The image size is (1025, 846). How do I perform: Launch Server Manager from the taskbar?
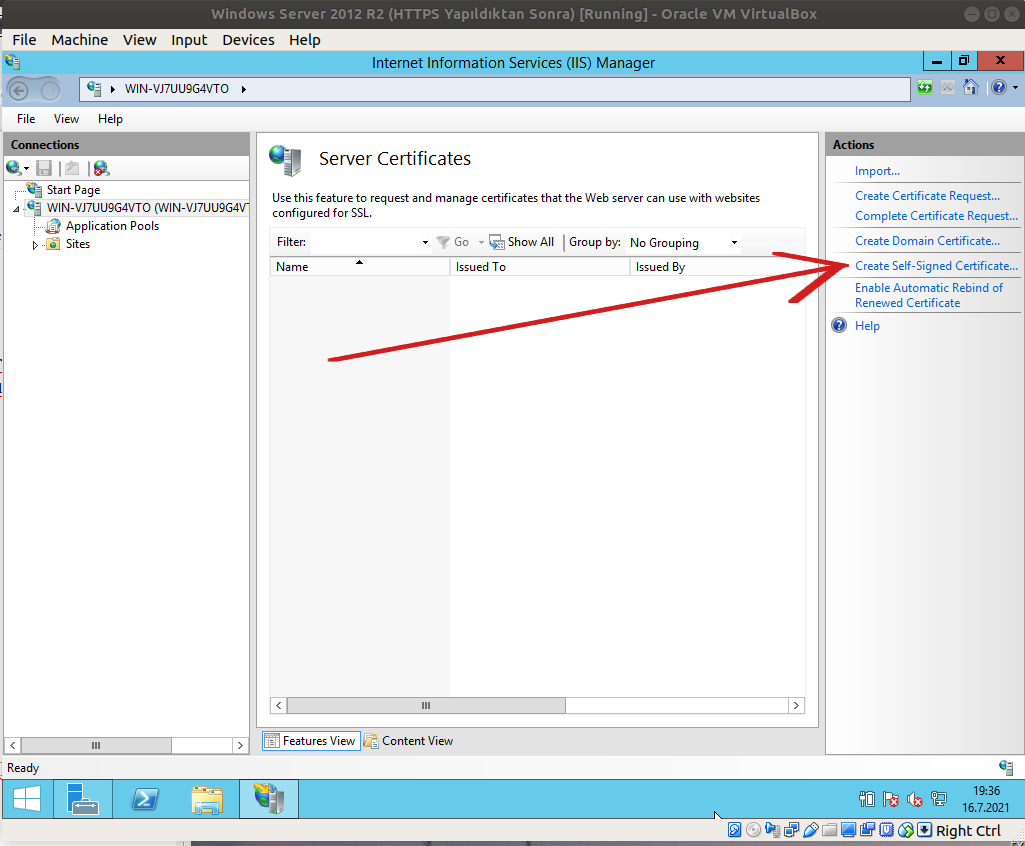tap(83, 799)
